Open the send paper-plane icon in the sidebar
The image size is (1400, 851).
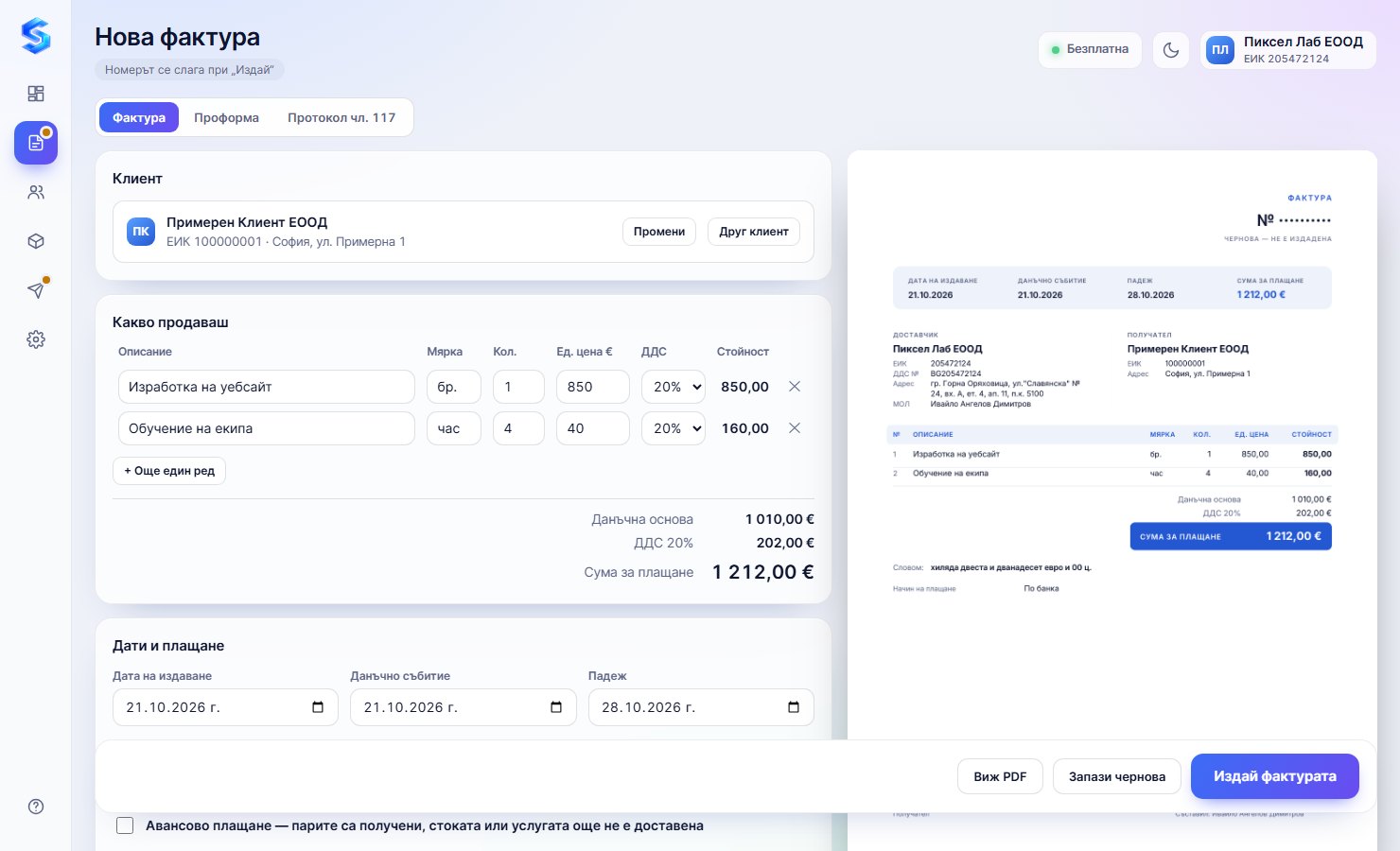[x=36, y=290]
